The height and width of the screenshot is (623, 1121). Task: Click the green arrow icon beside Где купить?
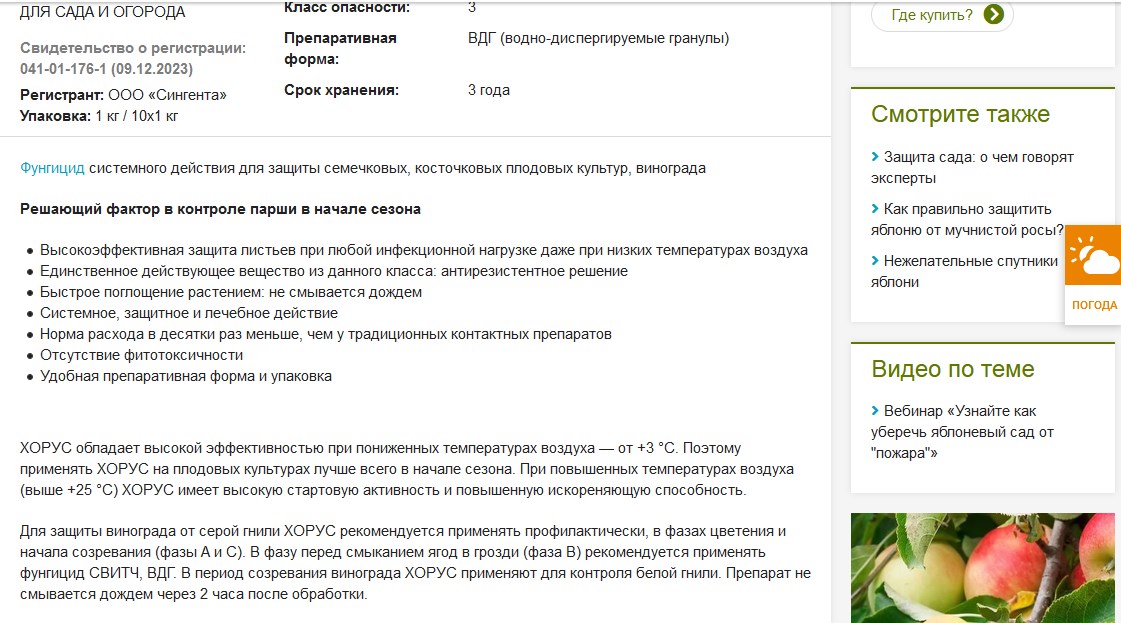(x=994, y=14)
